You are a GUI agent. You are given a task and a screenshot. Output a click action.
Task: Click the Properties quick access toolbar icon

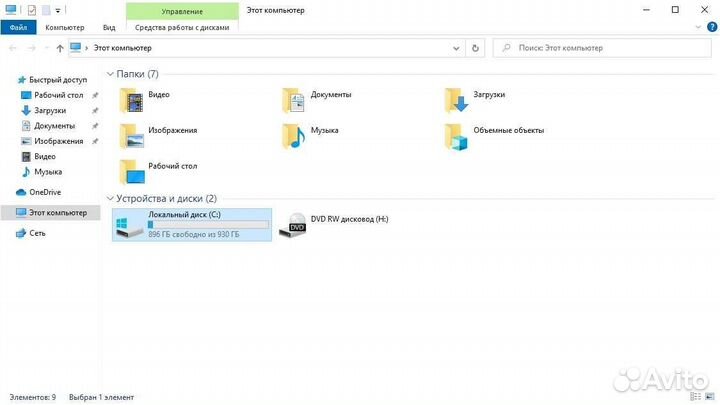coord(31,10)
